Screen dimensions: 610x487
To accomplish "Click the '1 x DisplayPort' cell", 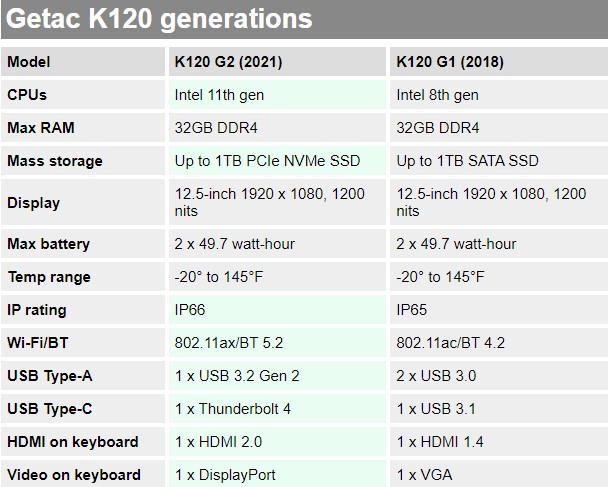I will tap(225, 475).
